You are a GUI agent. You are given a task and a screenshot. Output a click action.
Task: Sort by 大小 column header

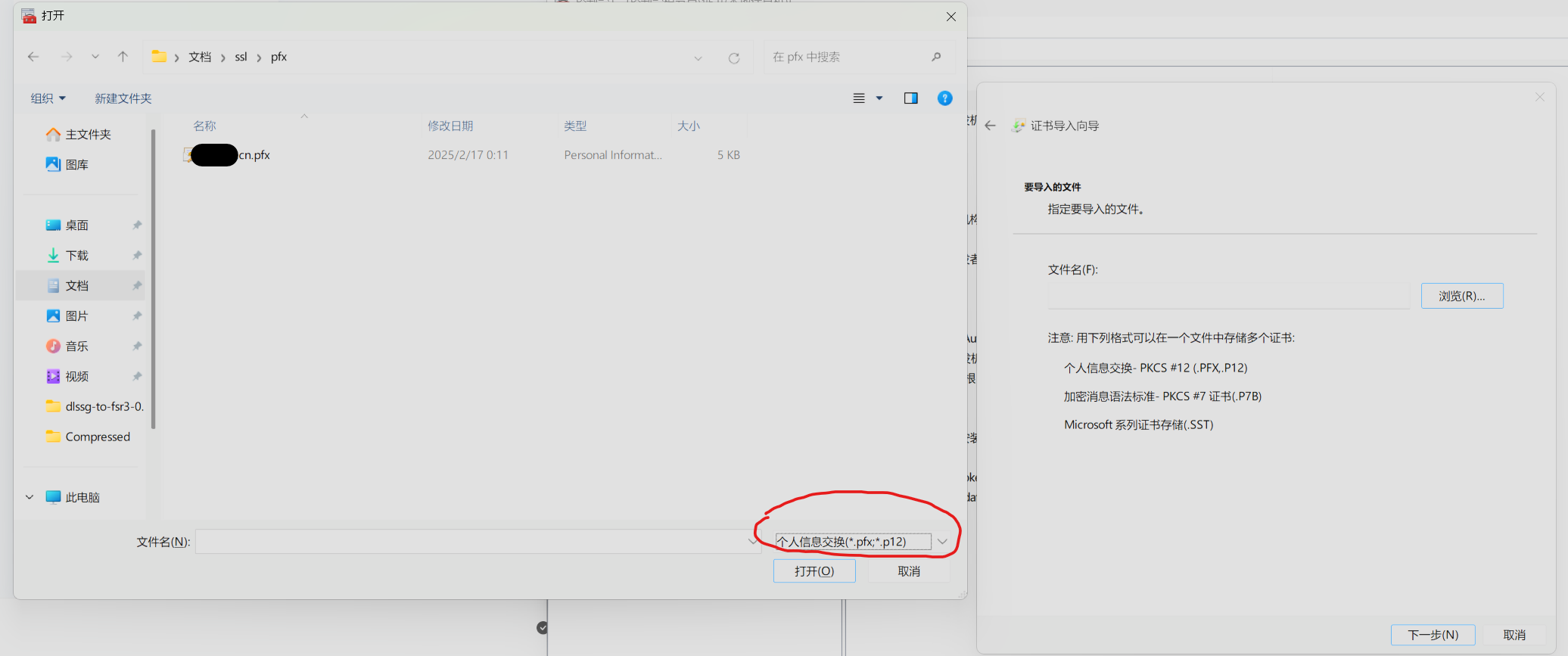coord(689,126)
